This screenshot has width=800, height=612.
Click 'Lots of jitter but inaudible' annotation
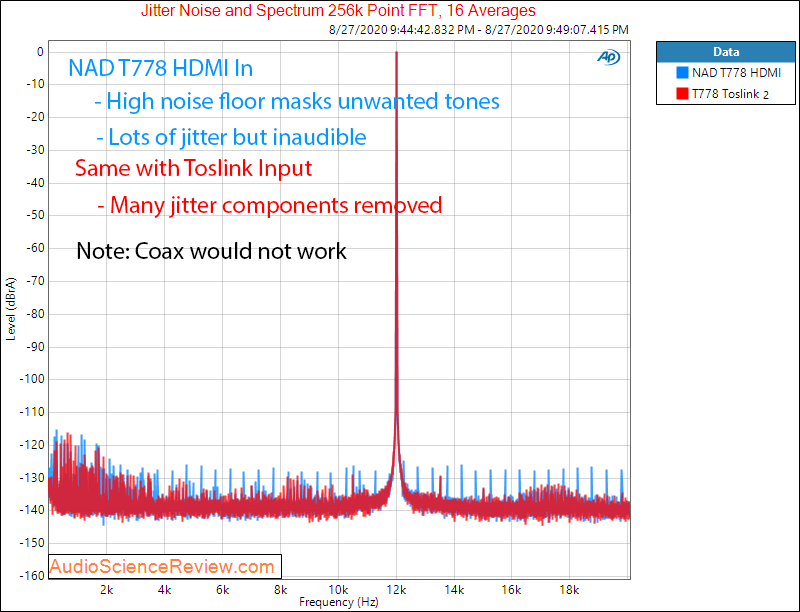231,137
